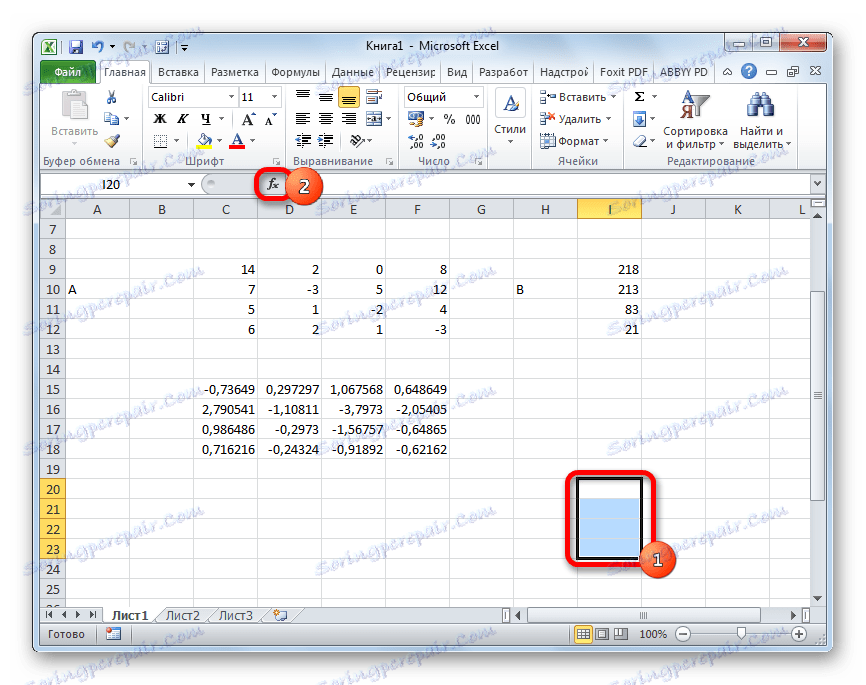Click the Insert Function fx button
The height and width of the screenshot is (685, 866).
273,184
